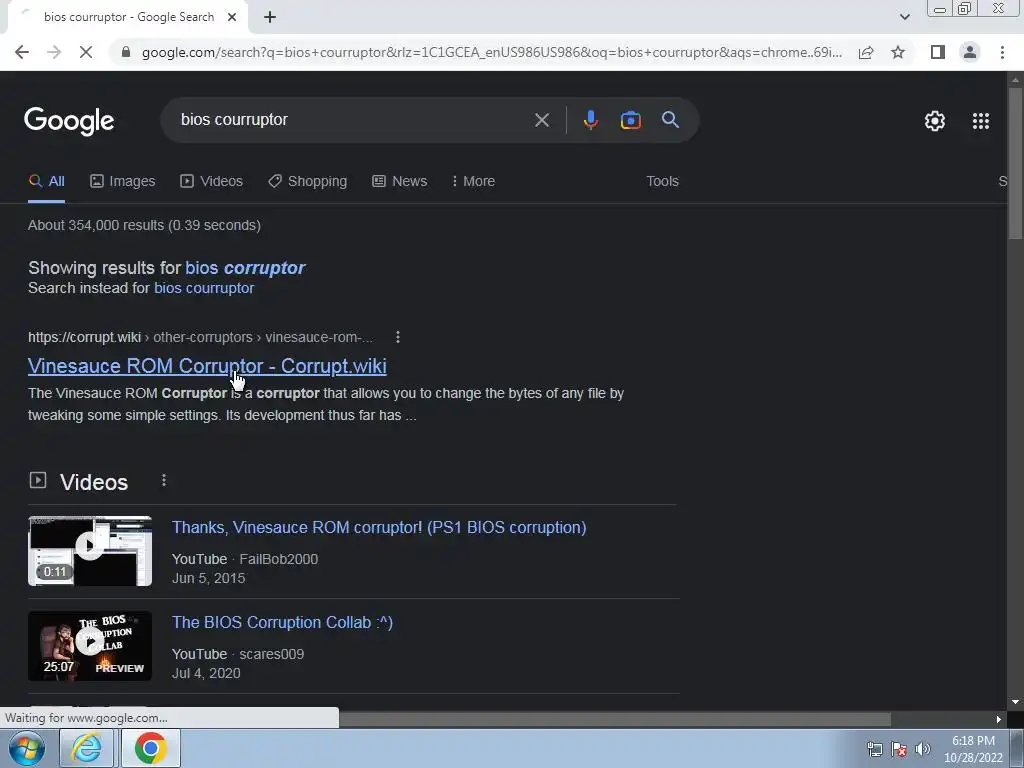Viewport: 1024px width, 768px height.
Task: Select the All results tab
Action: (x=46, y=182)
